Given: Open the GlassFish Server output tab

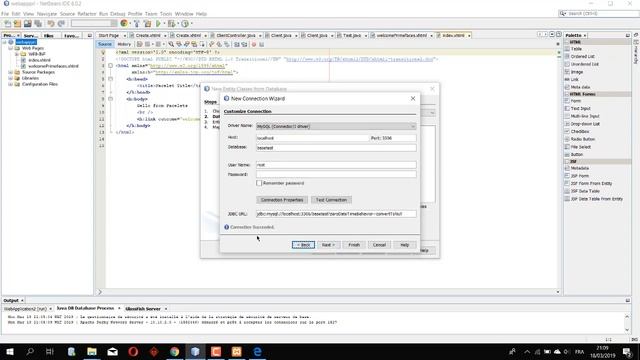Looking at the screenshot, I should (143, 309).
